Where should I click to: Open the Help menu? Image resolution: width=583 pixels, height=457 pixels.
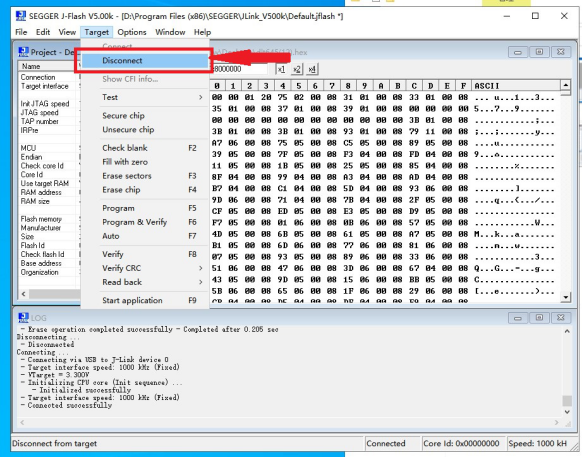point(202,32)
